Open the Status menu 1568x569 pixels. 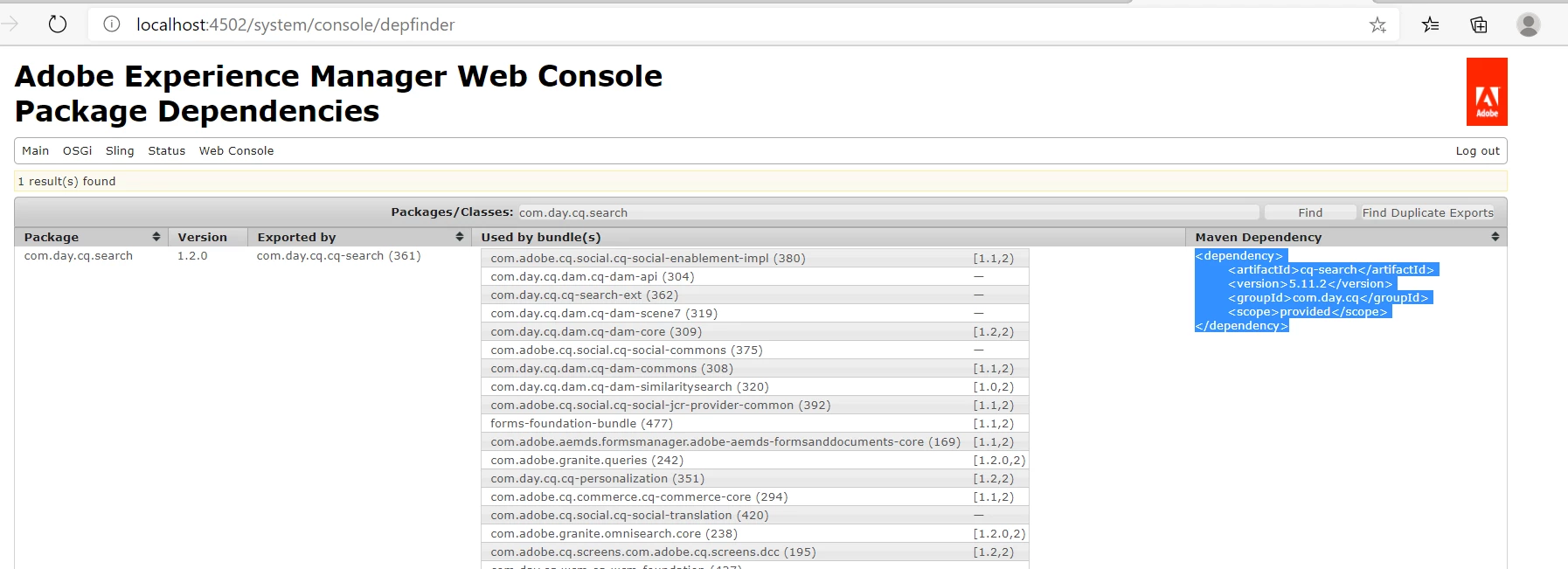167,150
